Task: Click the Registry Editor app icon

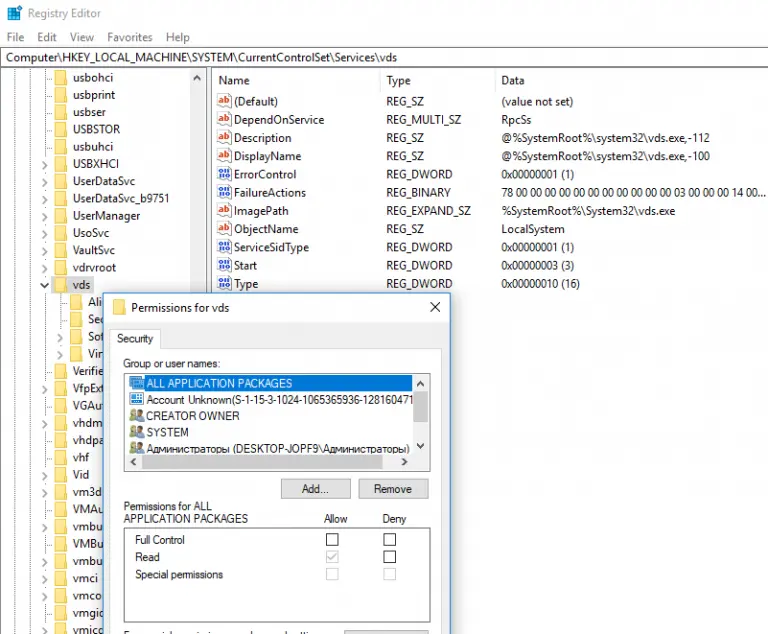Action: 14,13
